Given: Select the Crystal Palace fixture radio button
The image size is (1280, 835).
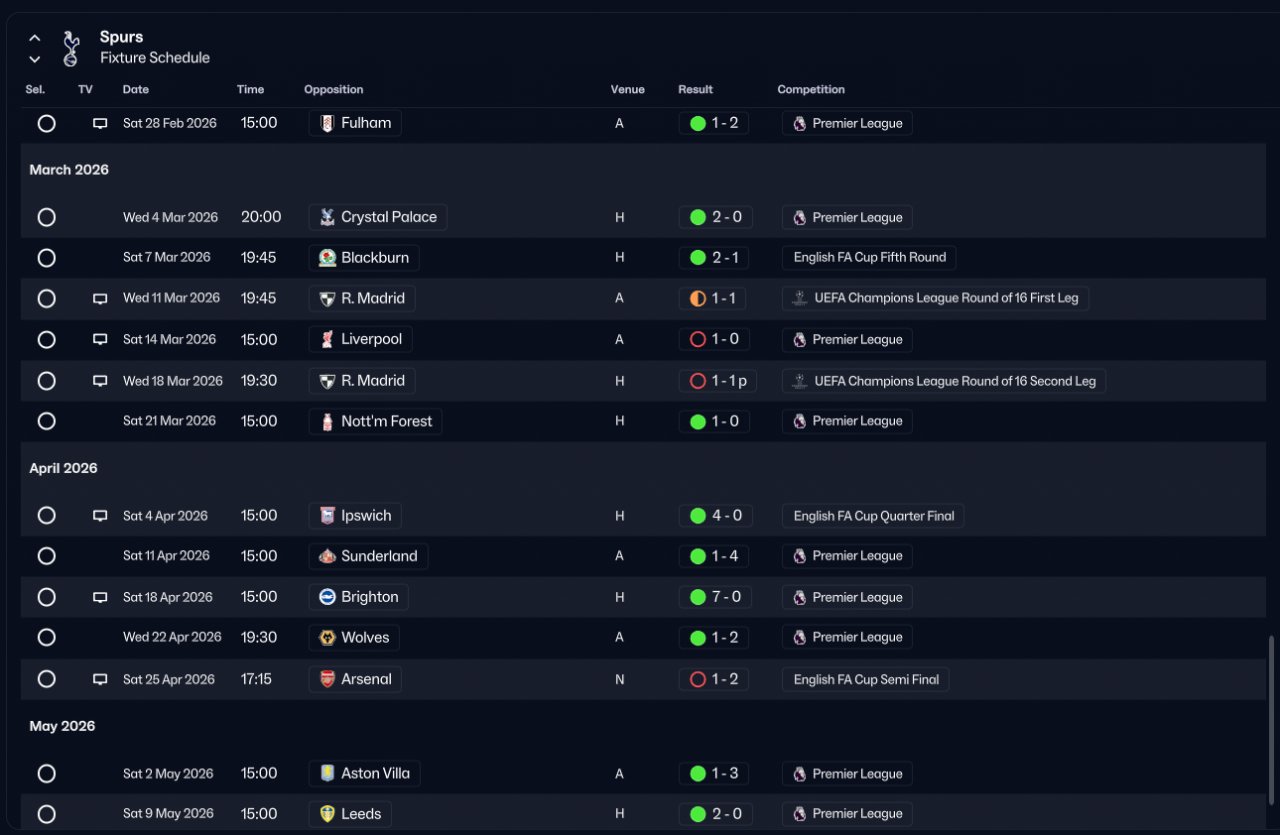Looking at the screenshot, I should (46, 217).
